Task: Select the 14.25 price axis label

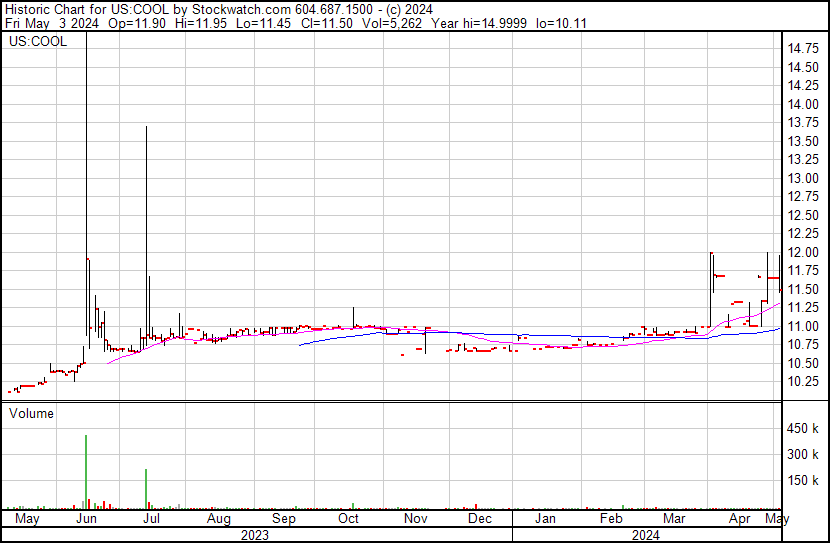Action: tap(803, 86)
